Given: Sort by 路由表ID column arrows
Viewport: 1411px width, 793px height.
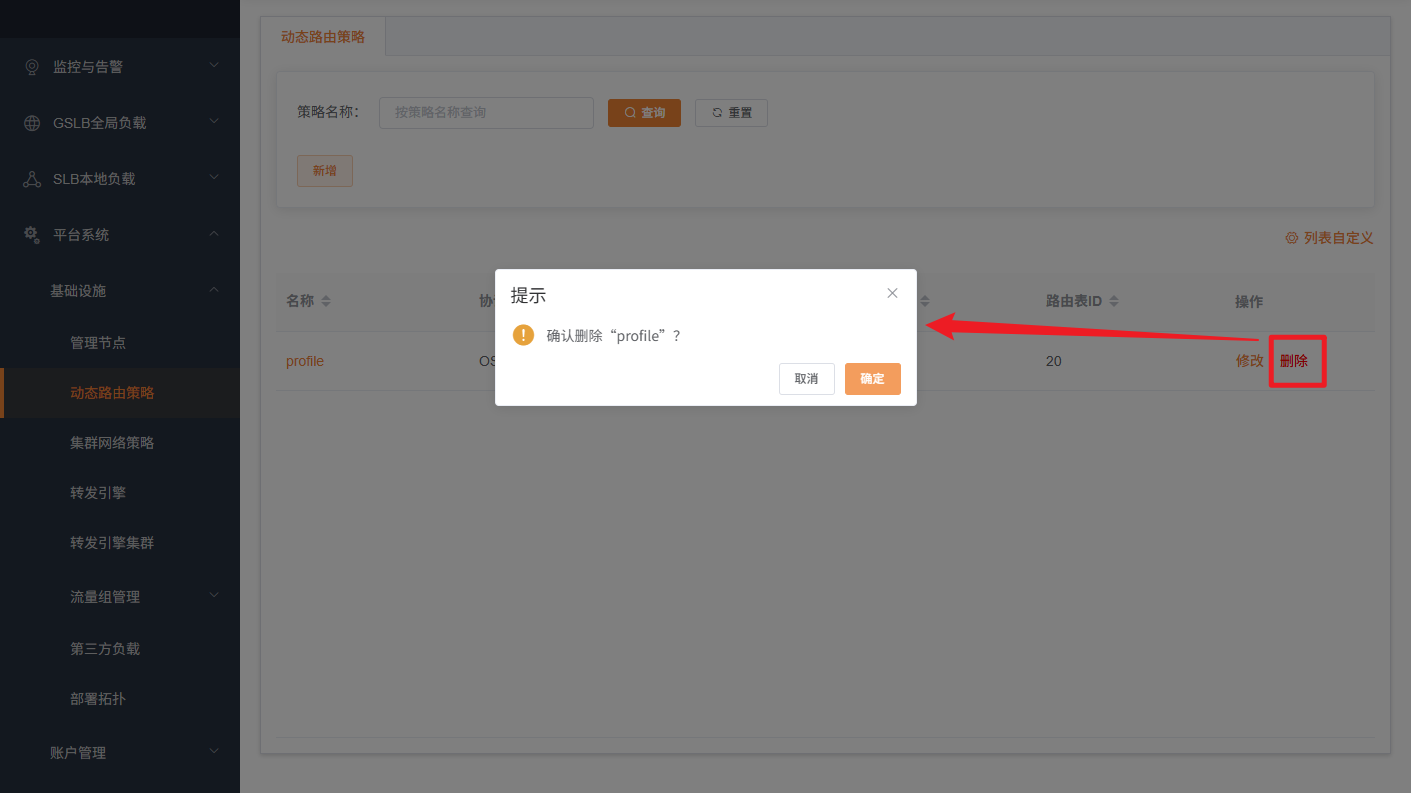Looking at the screenshot, I should pos(1114,301).
